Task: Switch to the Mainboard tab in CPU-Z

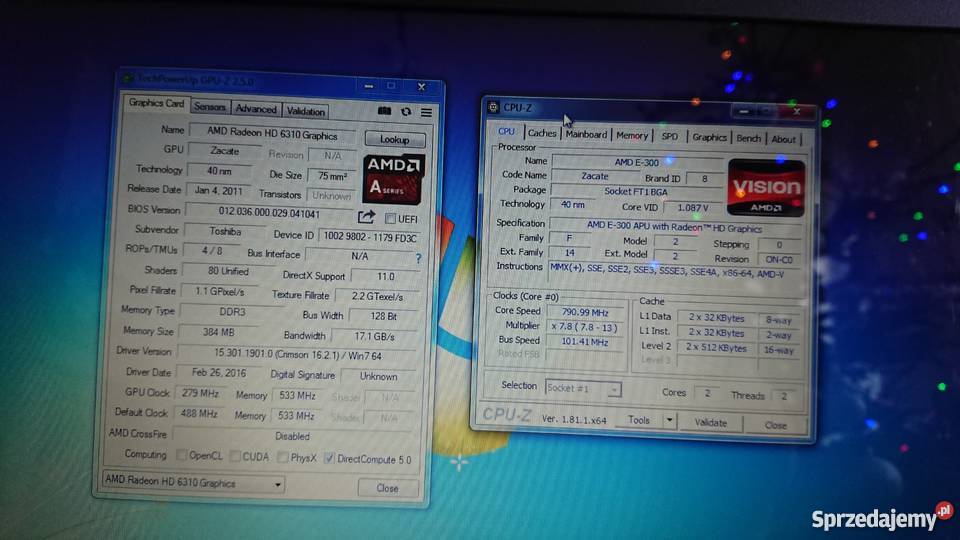Action: coord(586,134)
